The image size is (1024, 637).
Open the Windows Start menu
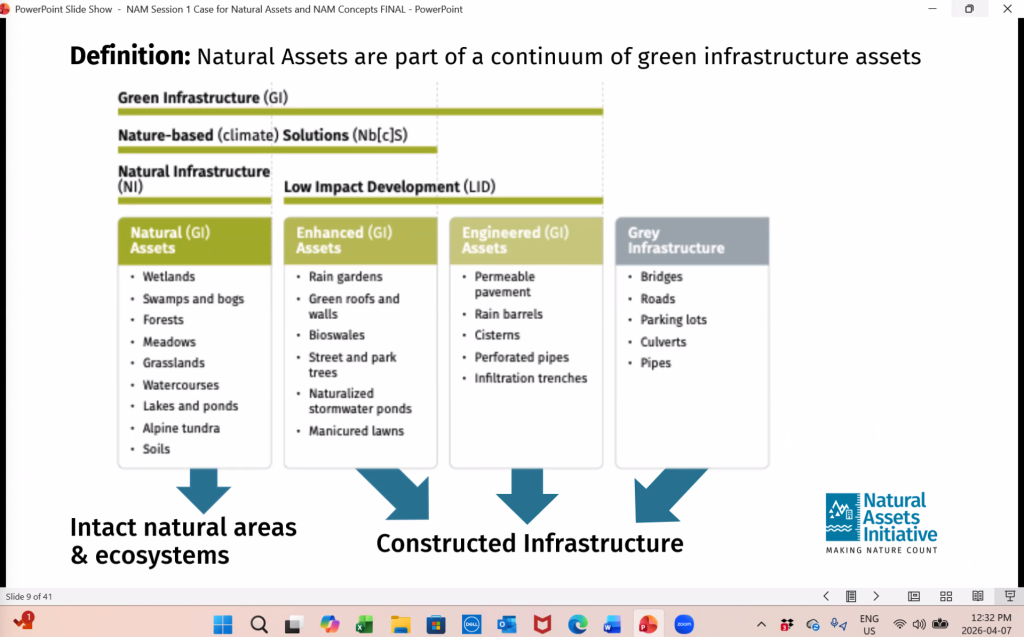pyautogui.click(x=223, y=624)
